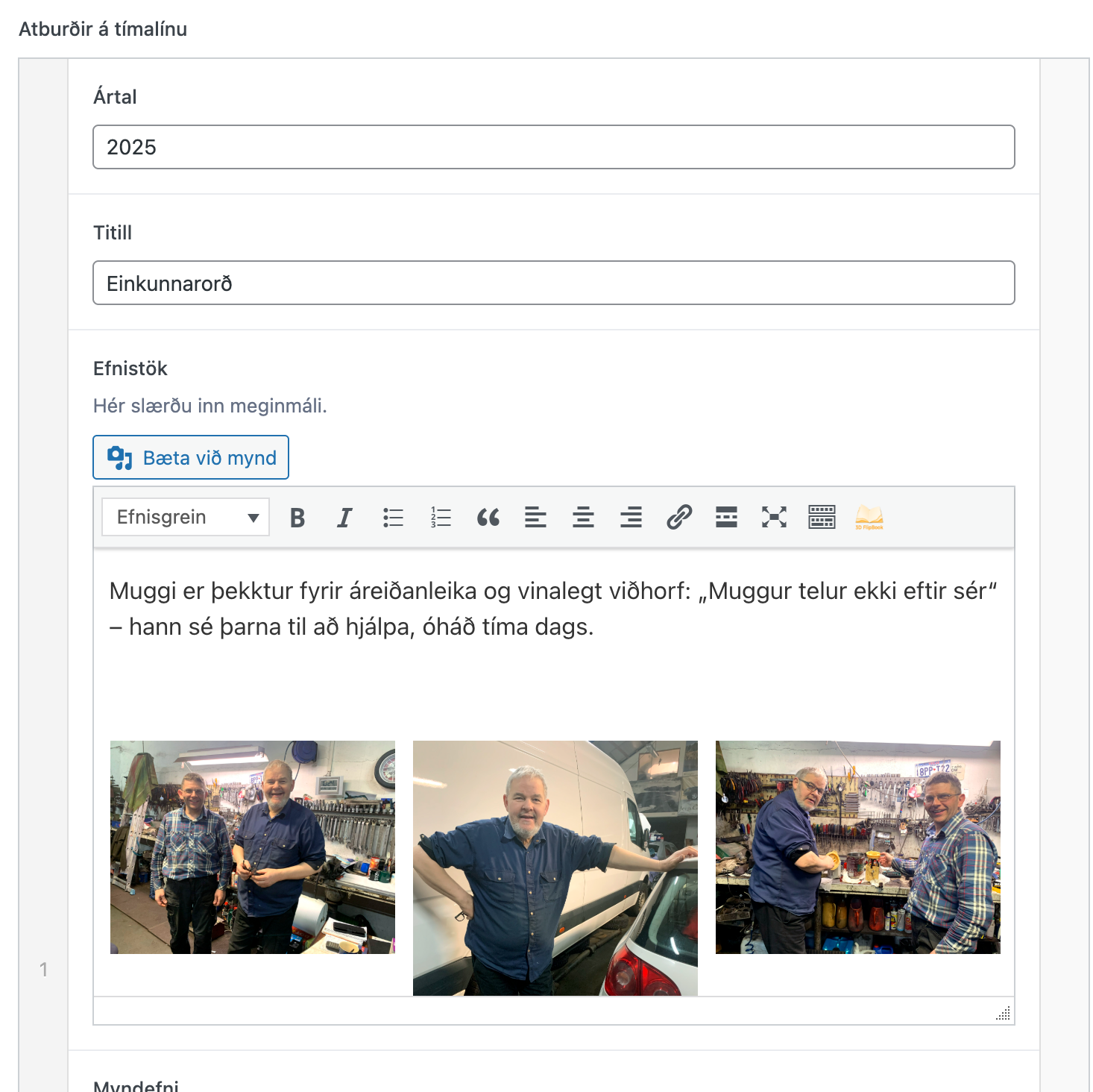The height and width of the screenshot is (1092, 1093).
Task: Toggle the extra toolbar row
Action: [822, 517]
